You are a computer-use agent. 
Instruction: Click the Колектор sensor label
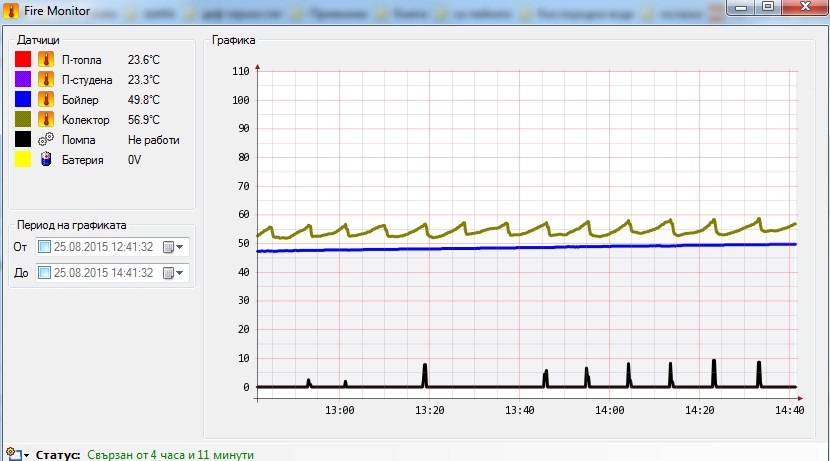pos(85,120)
